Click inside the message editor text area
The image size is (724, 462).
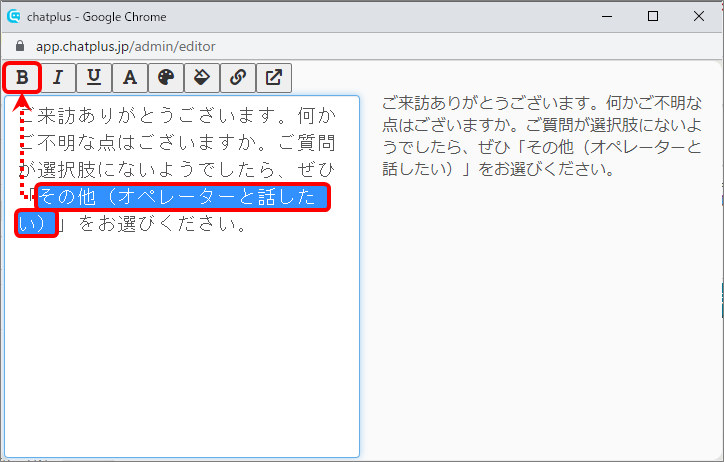(182, 276)
